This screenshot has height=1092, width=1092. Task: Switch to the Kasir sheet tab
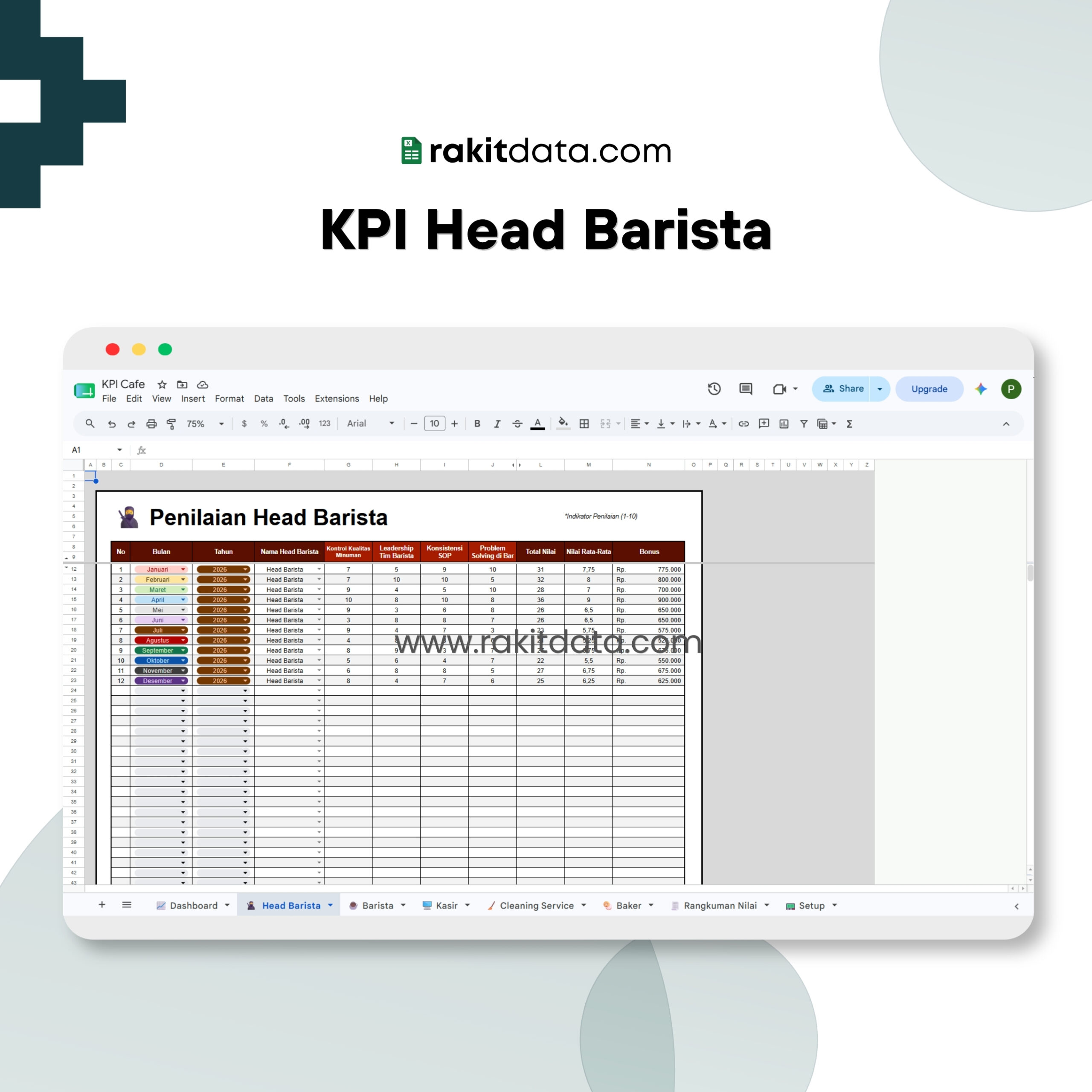[446, 906]
